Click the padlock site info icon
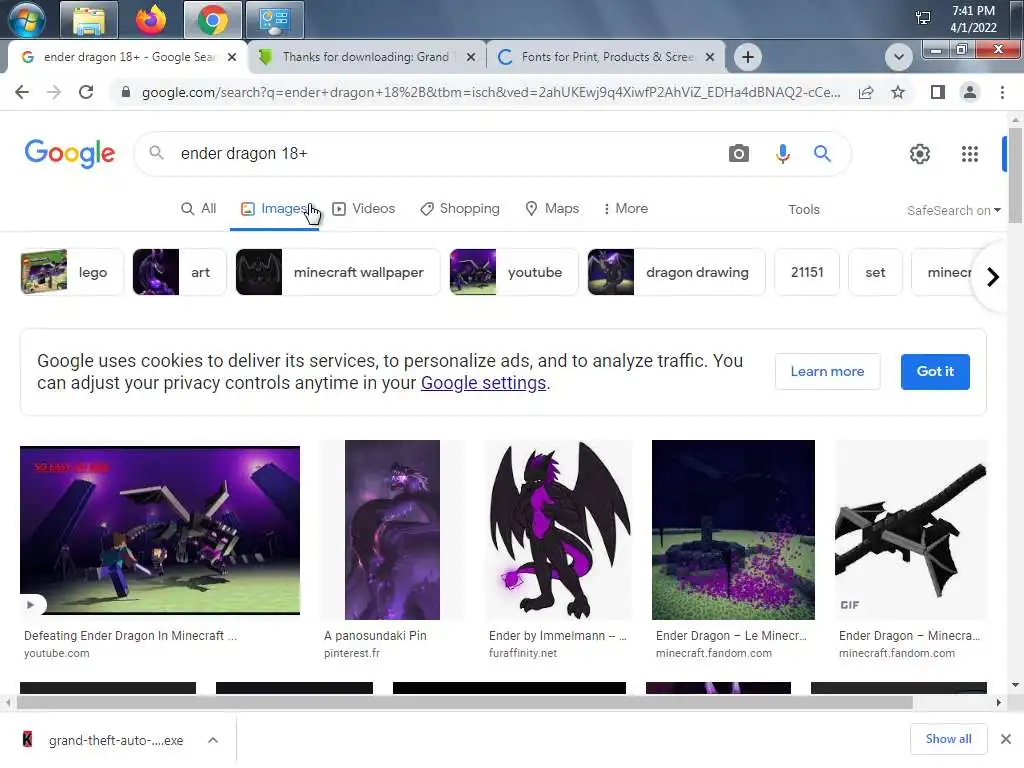1024x768 pixels. pyautogui.click(x=126, y=92)
